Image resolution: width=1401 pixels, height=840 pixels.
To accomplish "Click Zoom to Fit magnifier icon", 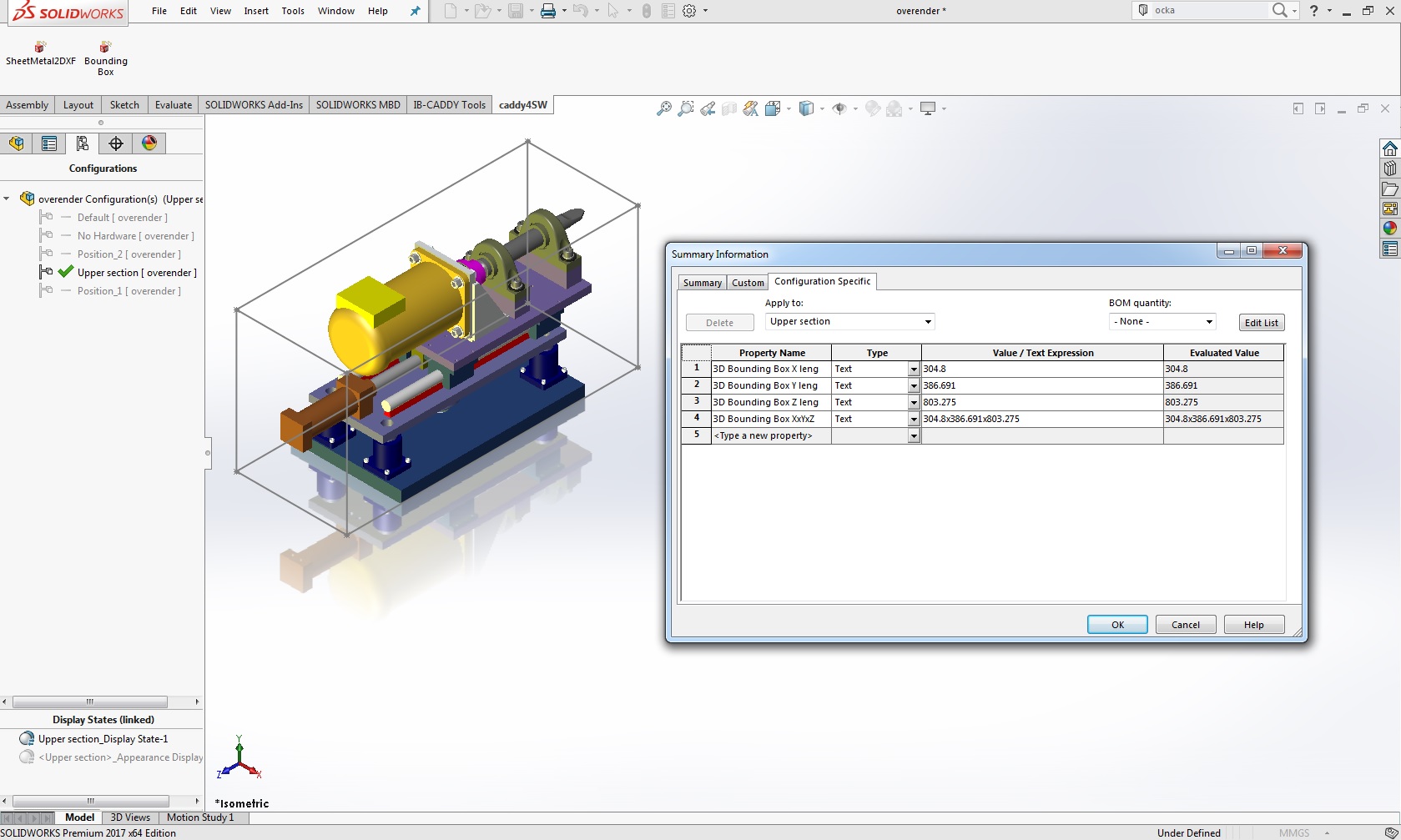I will tap(664, 108).
